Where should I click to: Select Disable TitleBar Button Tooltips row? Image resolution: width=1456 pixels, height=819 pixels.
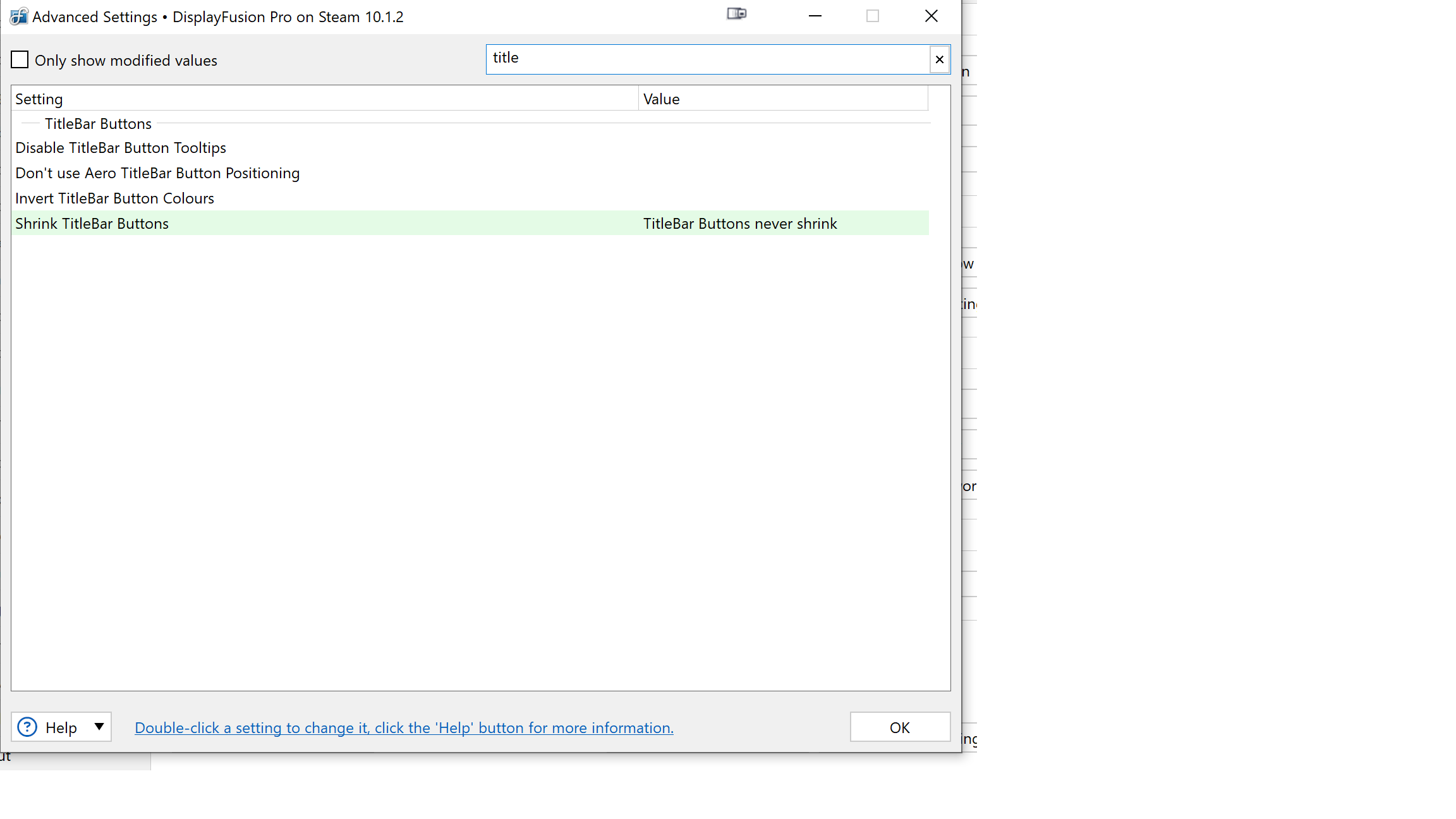121,148
